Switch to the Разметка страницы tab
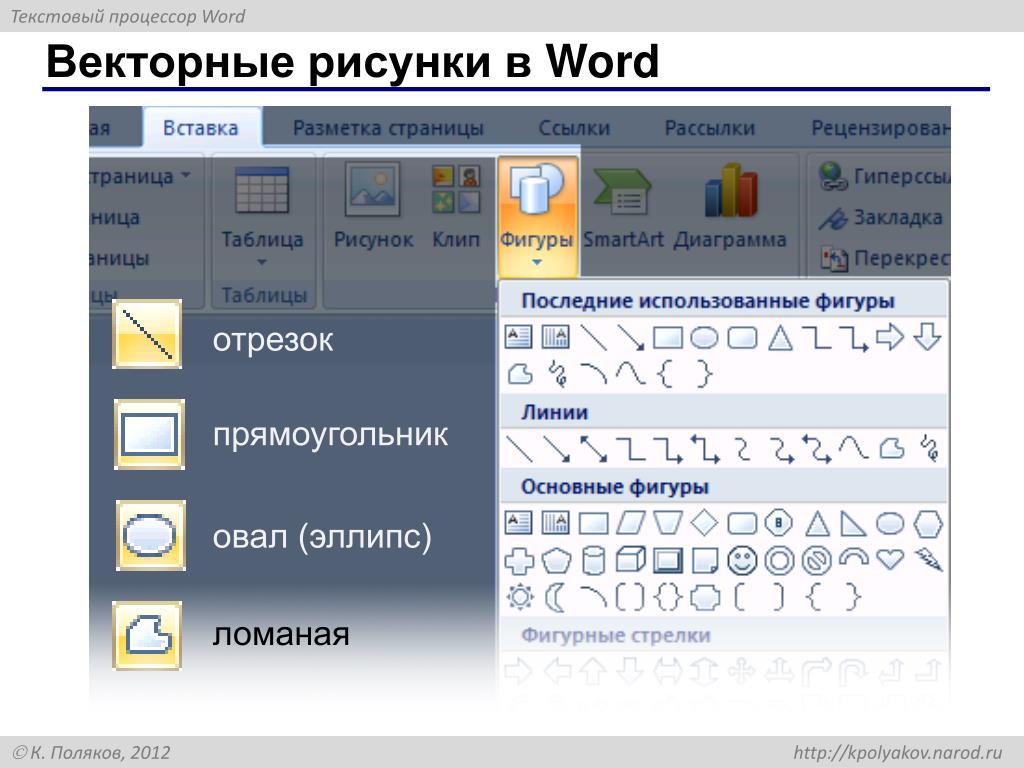1024x768 pixels. tap(388, 128)
